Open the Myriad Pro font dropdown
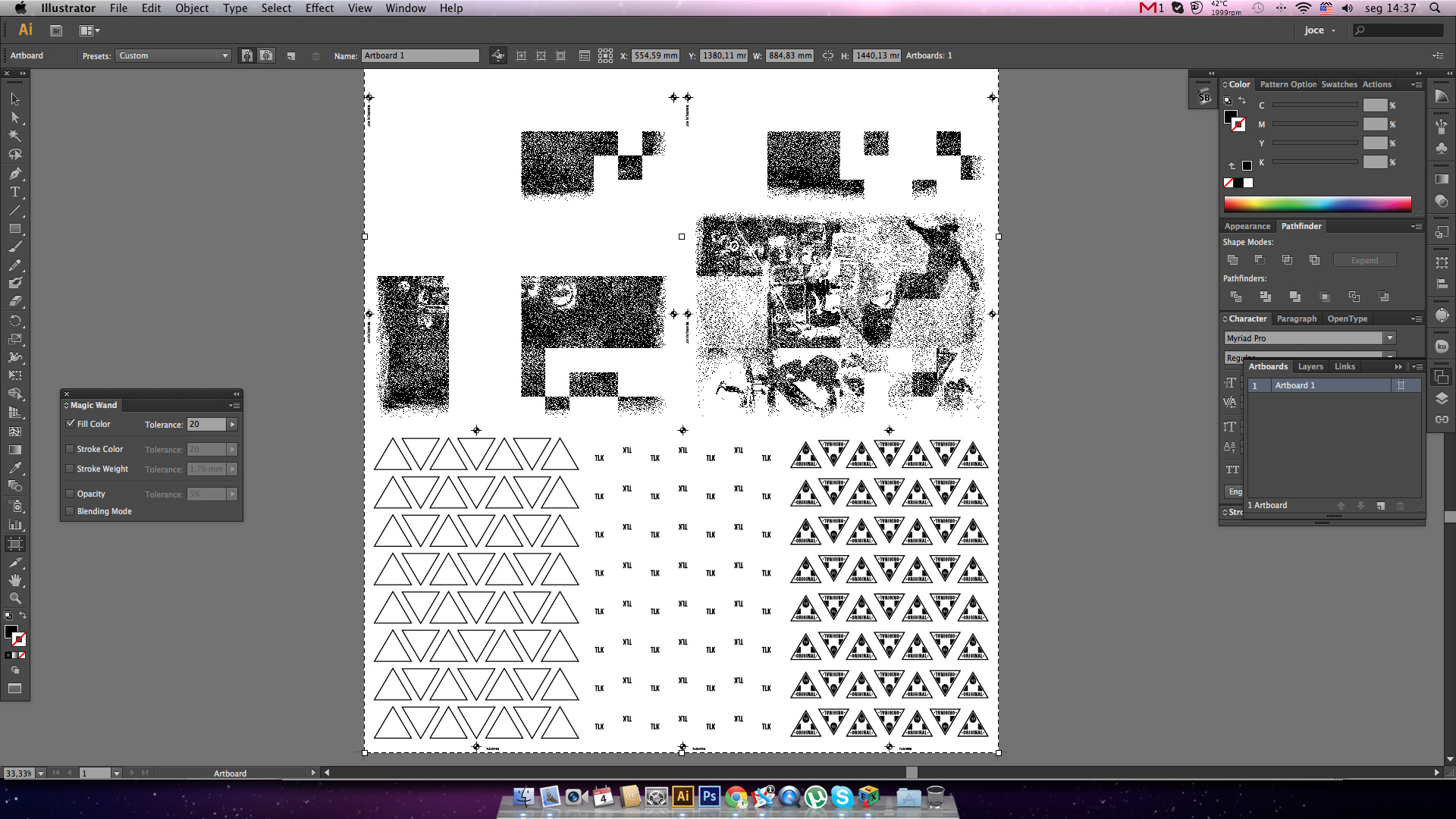The image size is (1456, 819). pyautogui.click(x=1389, y=338)
